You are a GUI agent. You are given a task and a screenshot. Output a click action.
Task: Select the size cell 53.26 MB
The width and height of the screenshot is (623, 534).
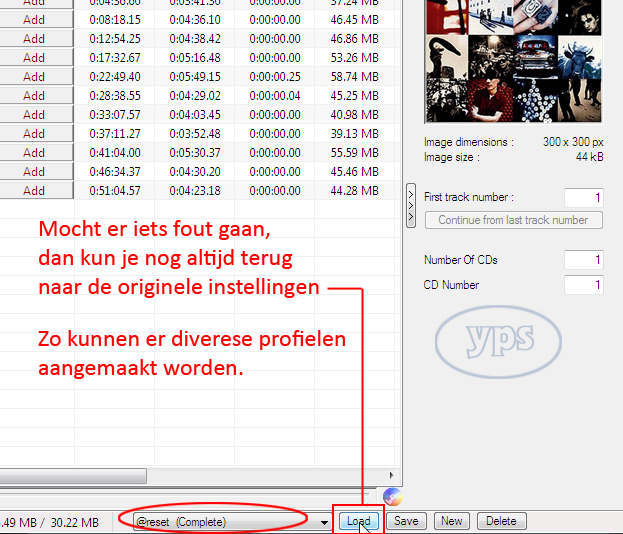click(x=354, y=58)
